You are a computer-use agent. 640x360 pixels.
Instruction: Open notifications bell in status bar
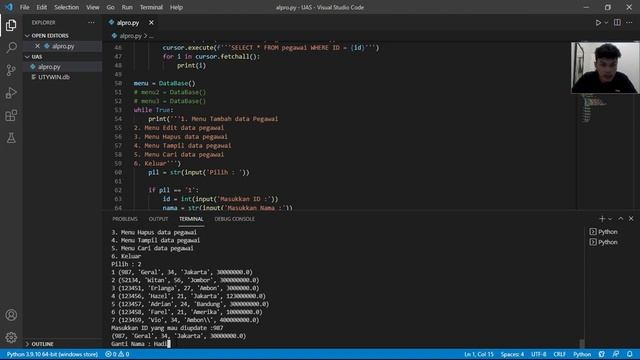[630, 354]
